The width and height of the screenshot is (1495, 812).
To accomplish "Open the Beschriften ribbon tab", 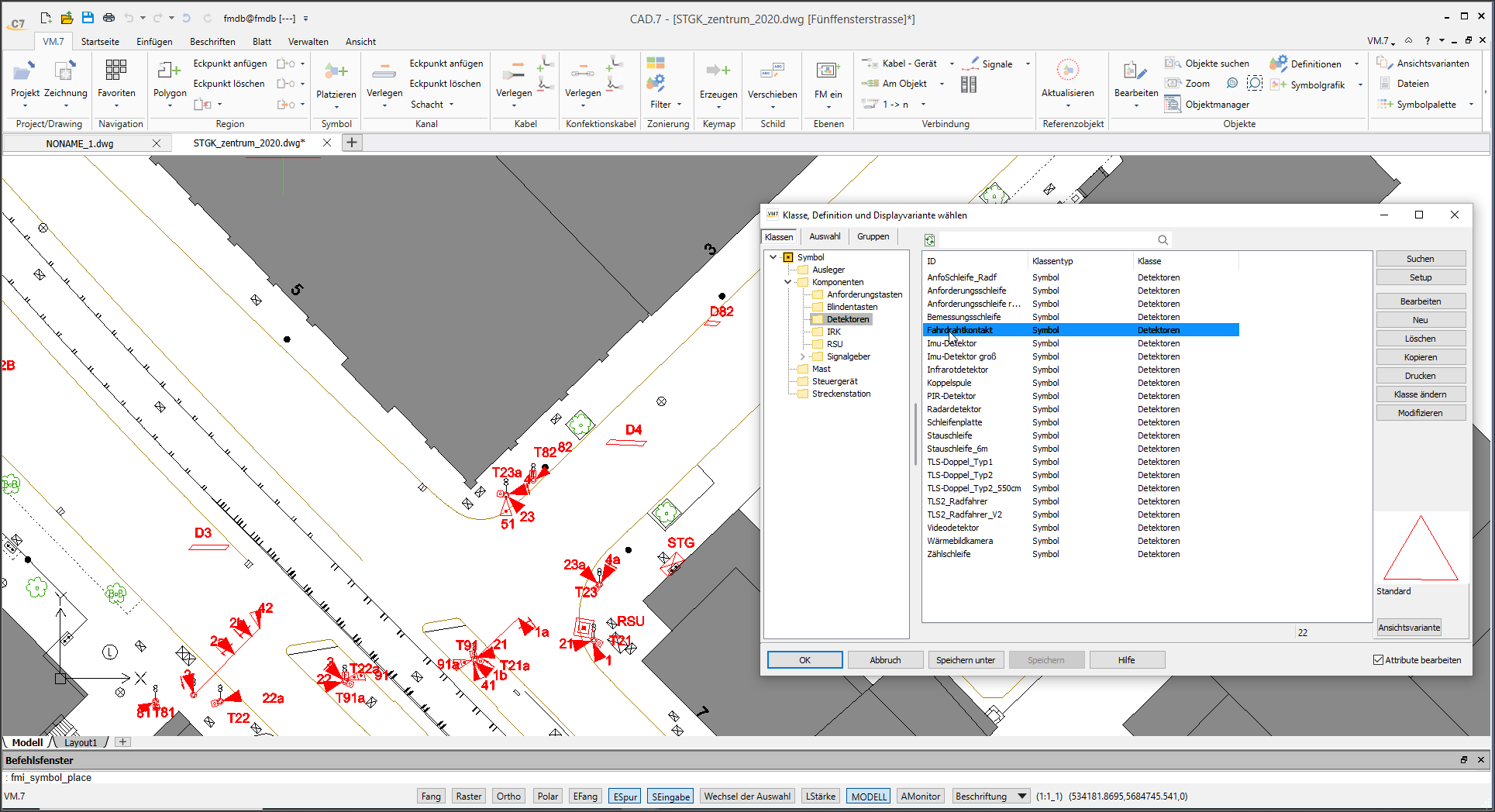I will click(x=212, y=42).
